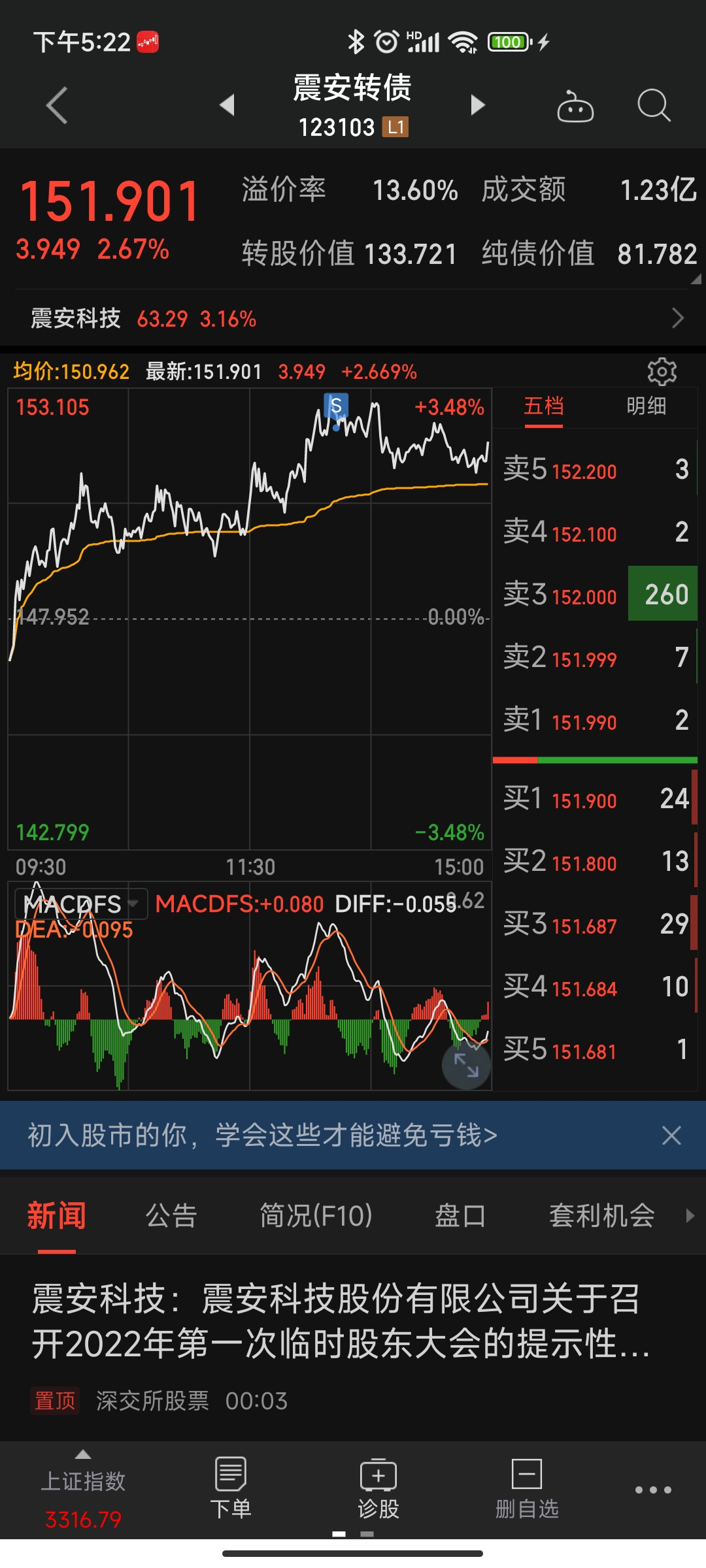Select 卖3 152.000 order row
This screenshot has height=1568, width=706.
(x=595, y=595)
